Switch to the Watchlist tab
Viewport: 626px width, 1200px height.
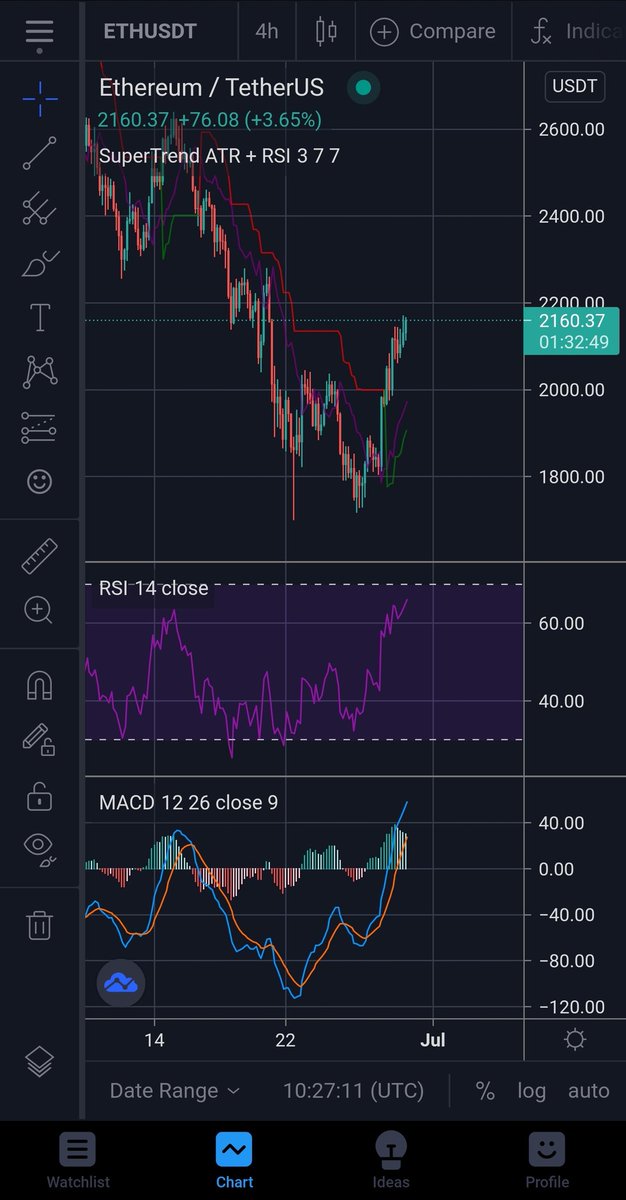pos(78,1162)
